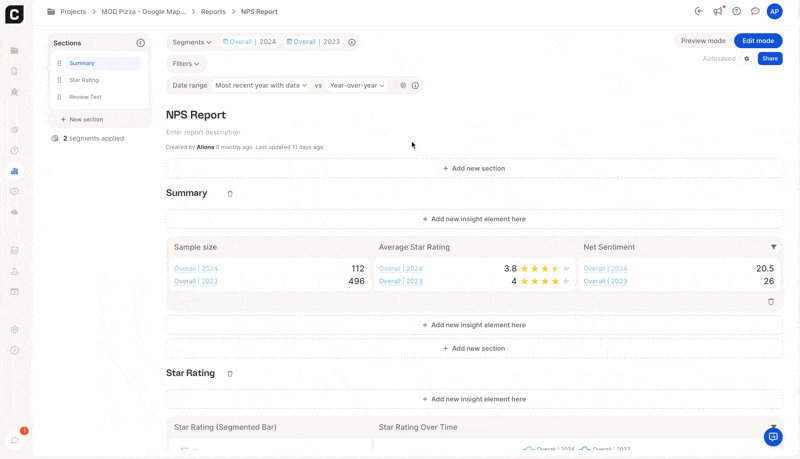
Task: Click the report description input field
Action: 203,132
